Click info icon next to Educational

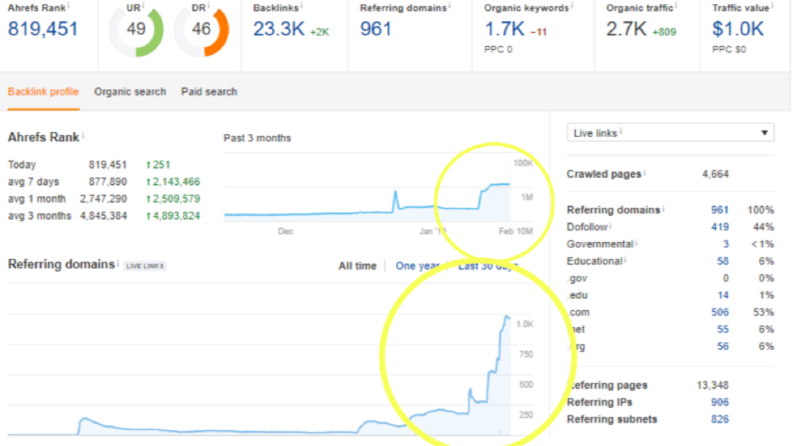pyautogui.click(x=625, y=260)
